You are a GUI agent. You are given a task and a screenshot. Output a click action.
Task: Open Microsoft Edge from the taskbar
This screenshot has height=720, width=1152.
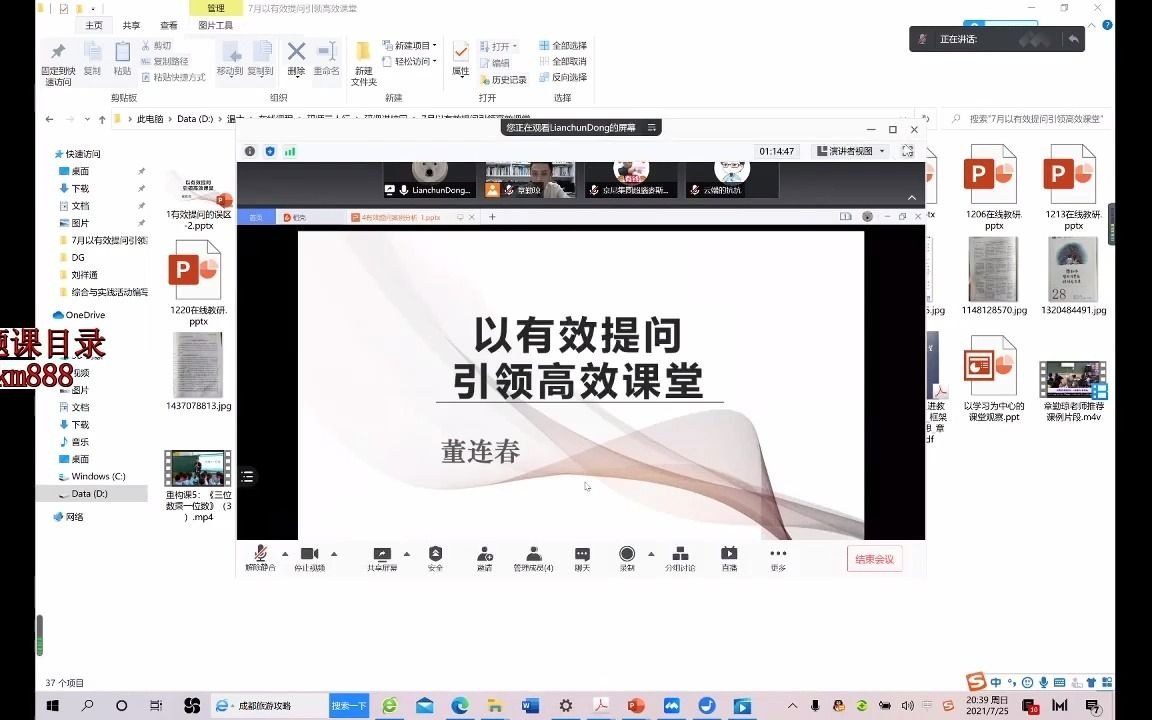click(x=460, y=705)
